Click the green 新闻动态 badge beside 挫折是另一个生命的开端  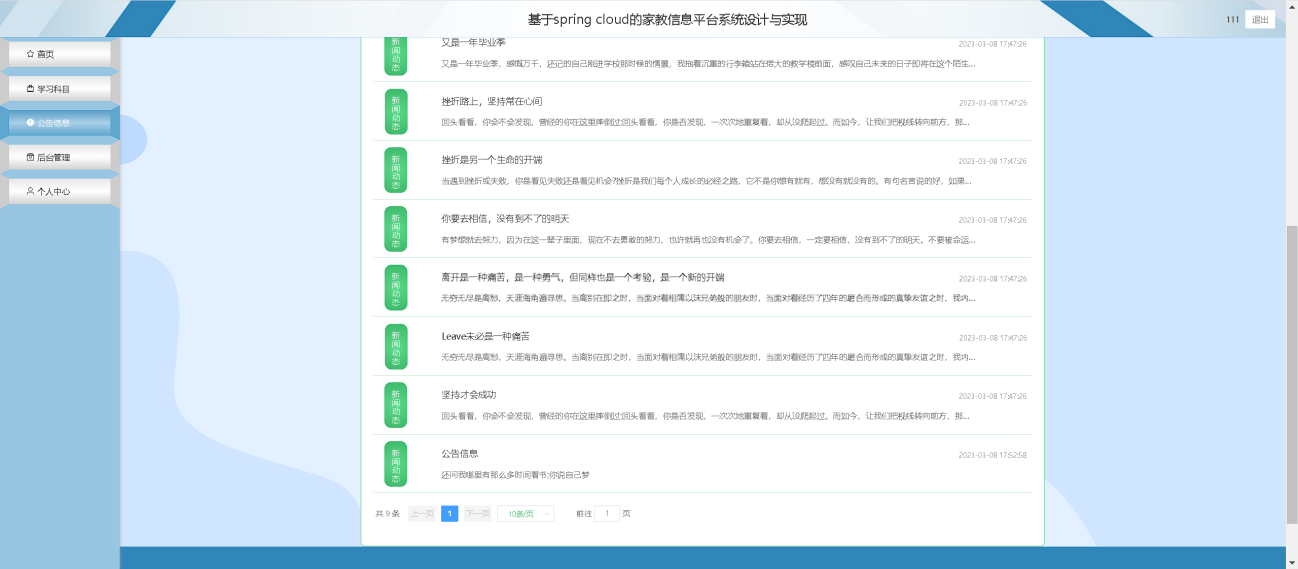click(396, 171)
